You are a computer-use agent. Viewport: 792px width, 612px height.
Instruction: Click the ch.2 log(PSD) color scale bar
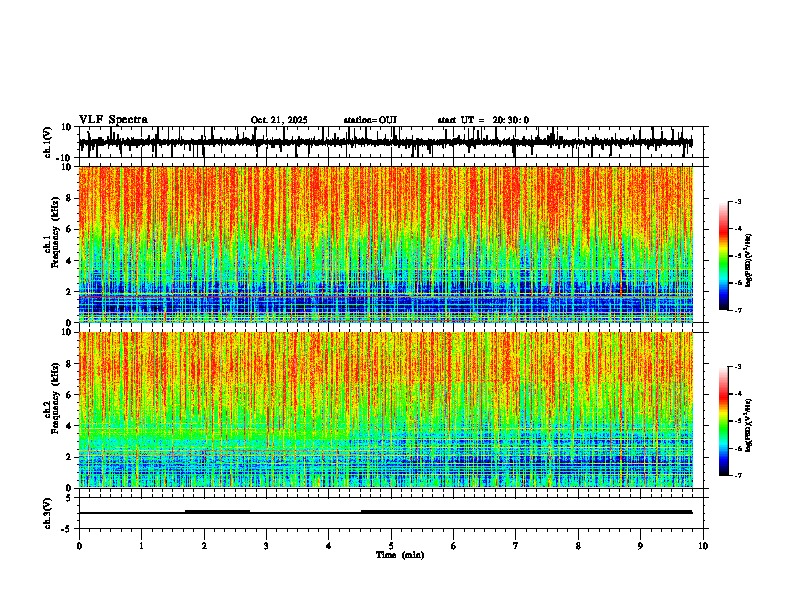724,421
